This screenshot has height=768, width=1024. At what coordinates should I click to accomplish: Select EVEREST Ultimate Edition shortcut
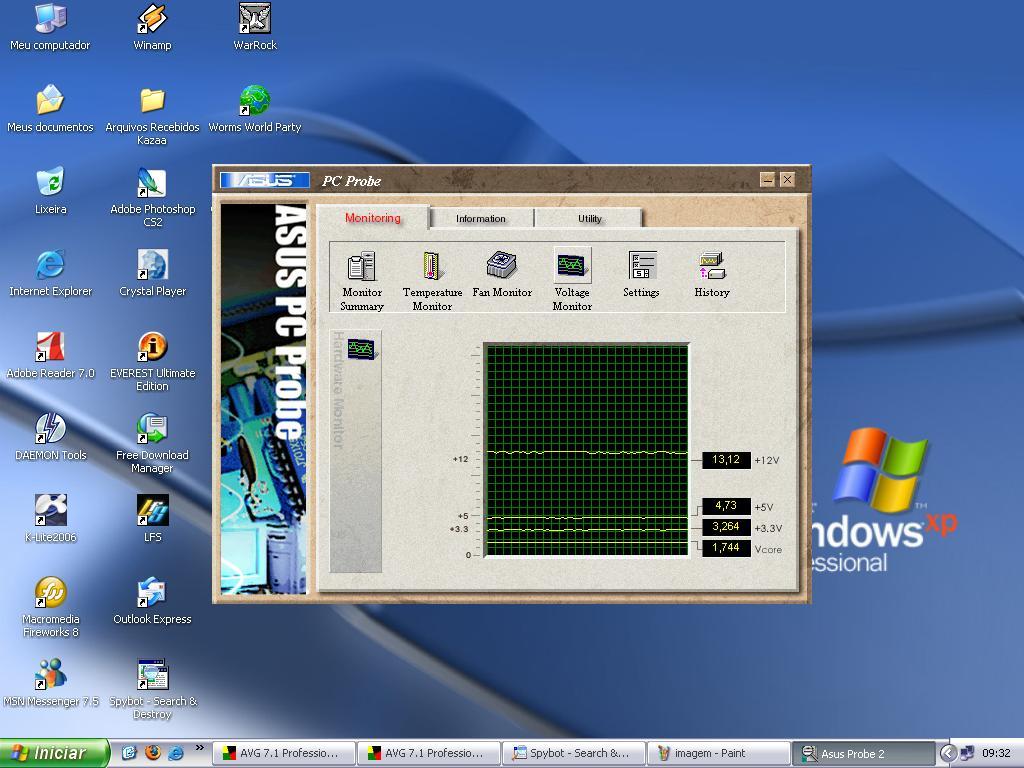(152, 362)
